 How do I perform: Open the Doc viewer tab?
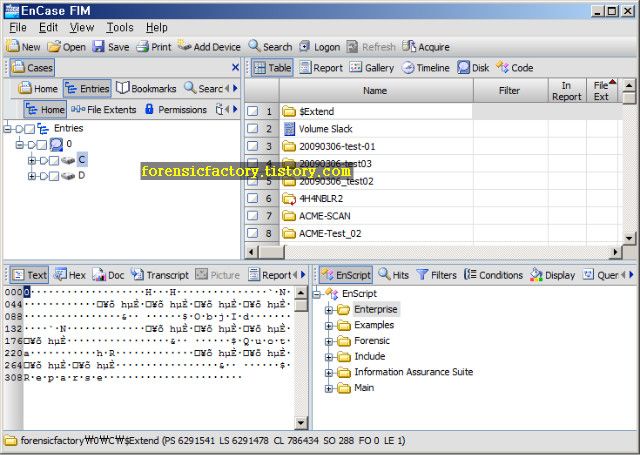[x=108, y=275]
